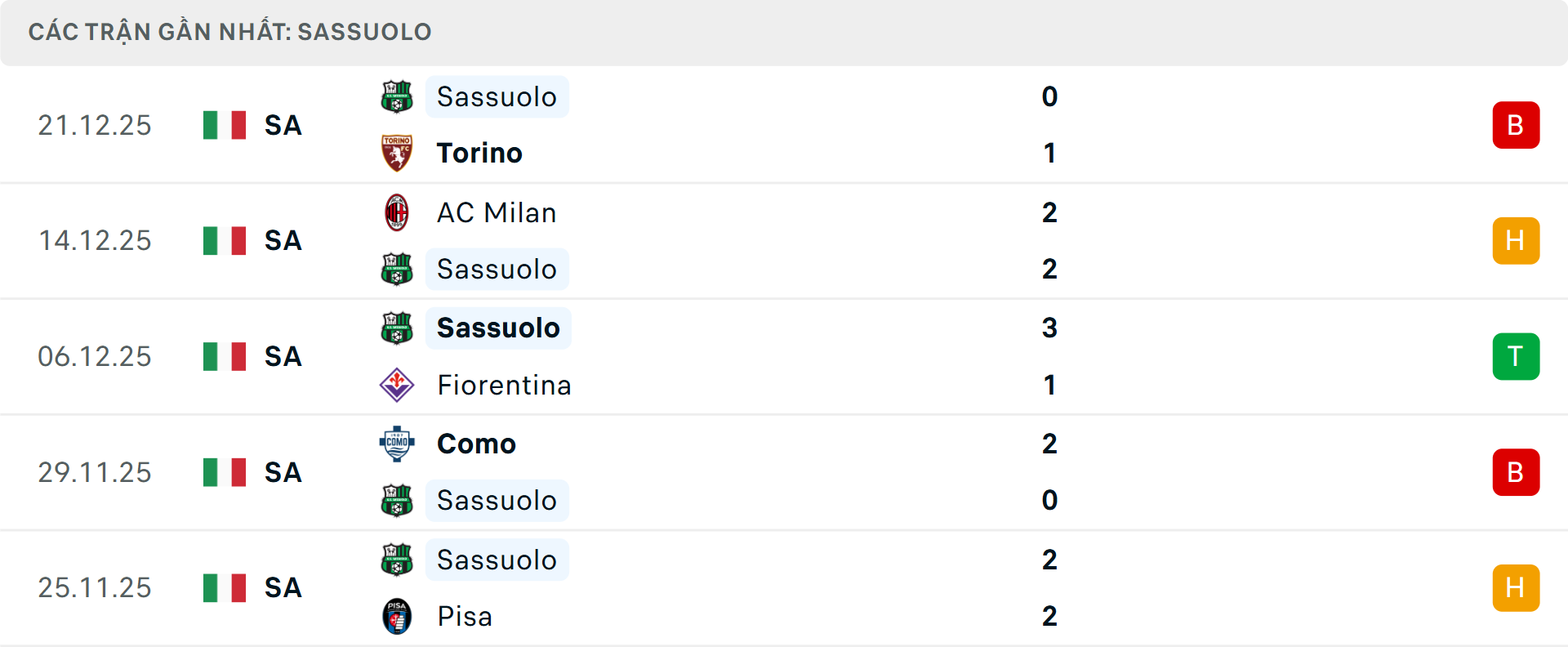
Task: Click the header 'Các trận gần nhất: Sassuolo'
Action: point(229,32)
